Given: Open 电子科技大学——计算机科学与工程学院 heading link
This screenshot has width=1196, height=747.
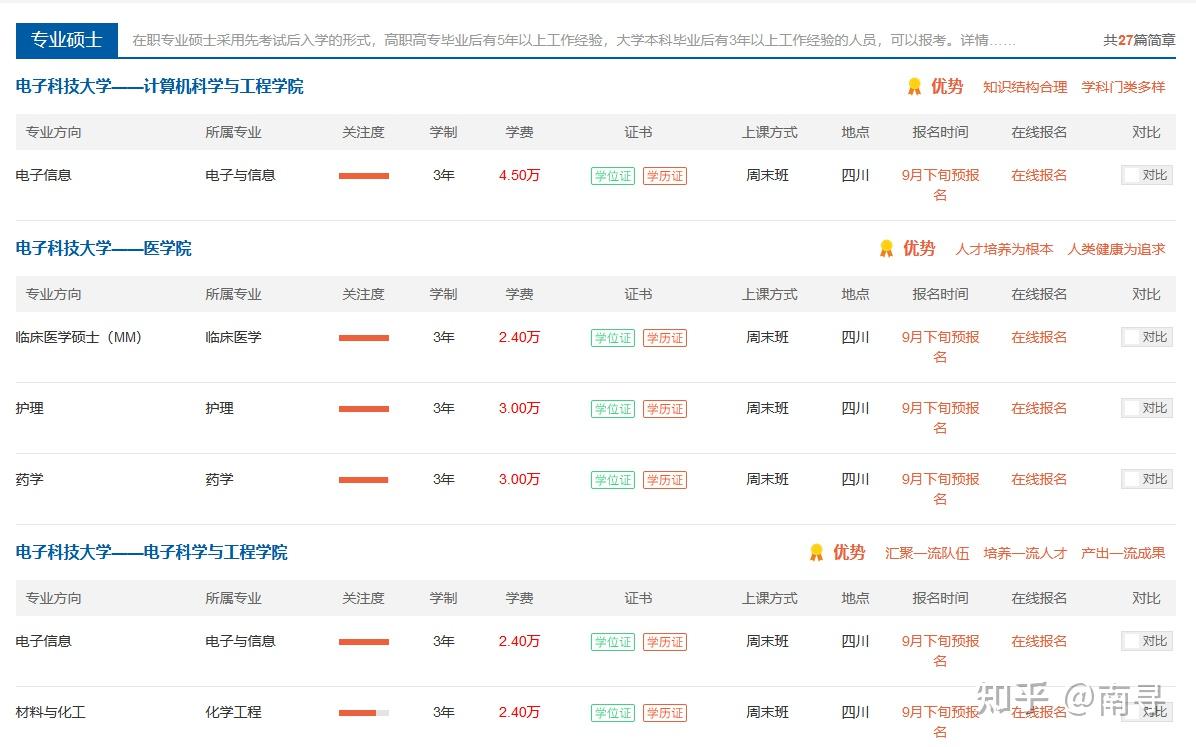Looking at the screenshot, I should coord(159,86).
